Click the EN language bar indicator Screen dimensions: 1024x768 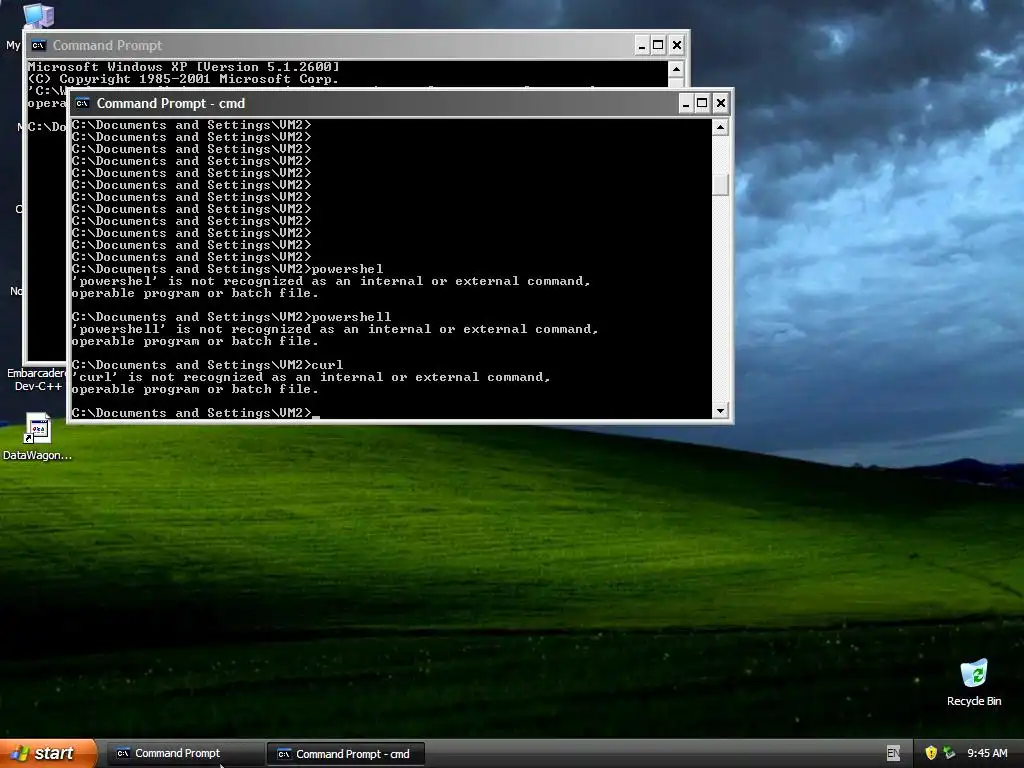pos(893,753)
